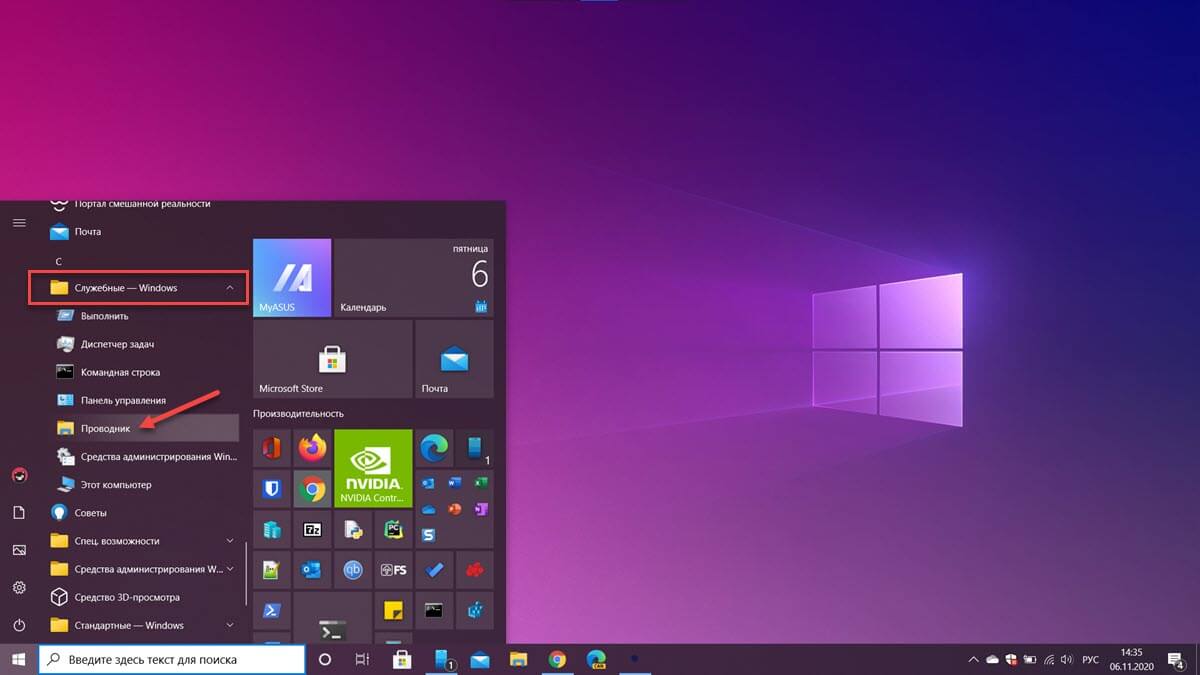The width and height of the screenshot is (1200, 675).
Task: Open the notification center with 4 alerts
Action: pyautogui.click(x=1176, y=660)
